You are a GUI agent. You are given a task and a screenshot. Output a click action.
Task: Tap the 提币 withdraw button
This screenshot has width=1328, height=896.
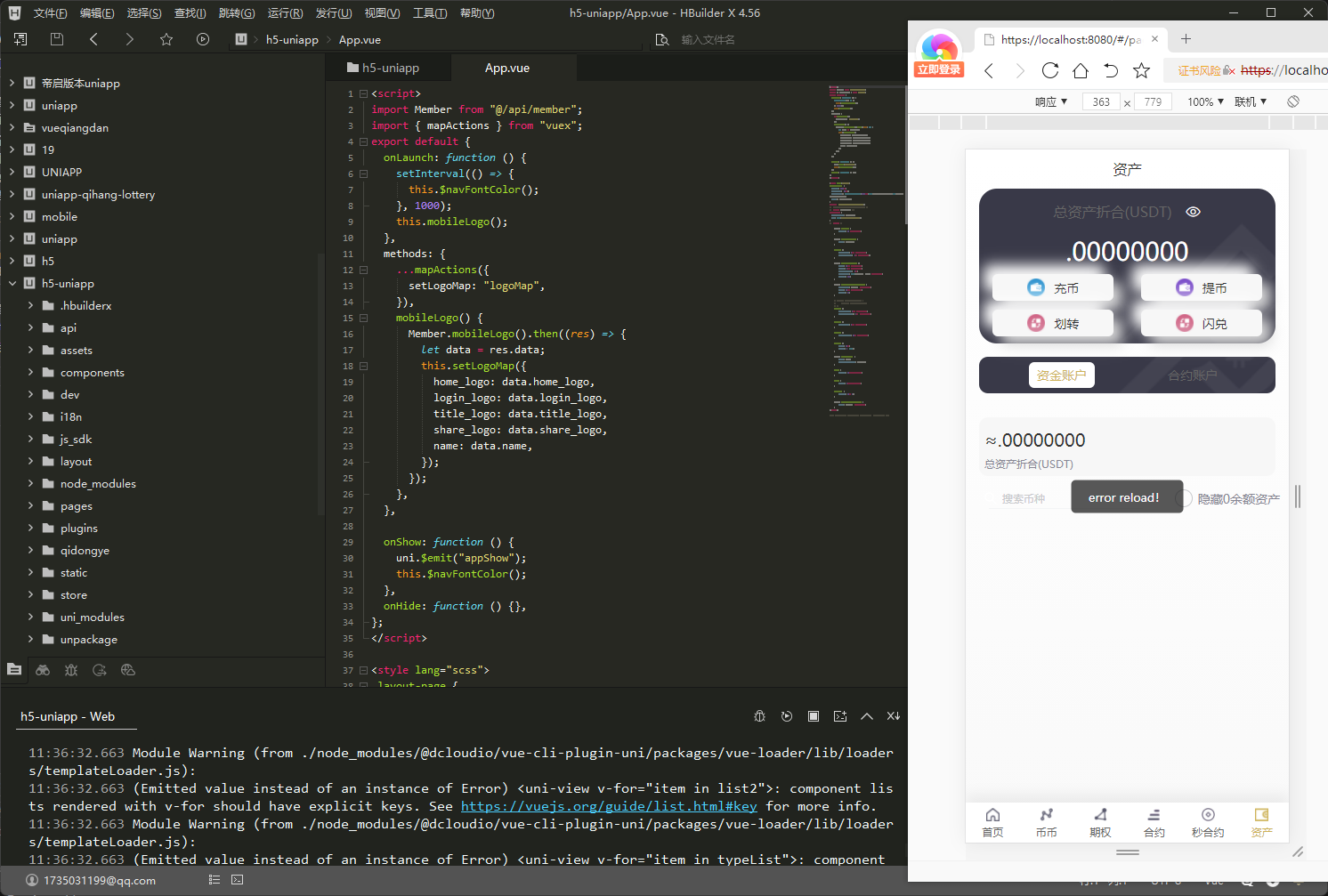tap(1202, 287)
